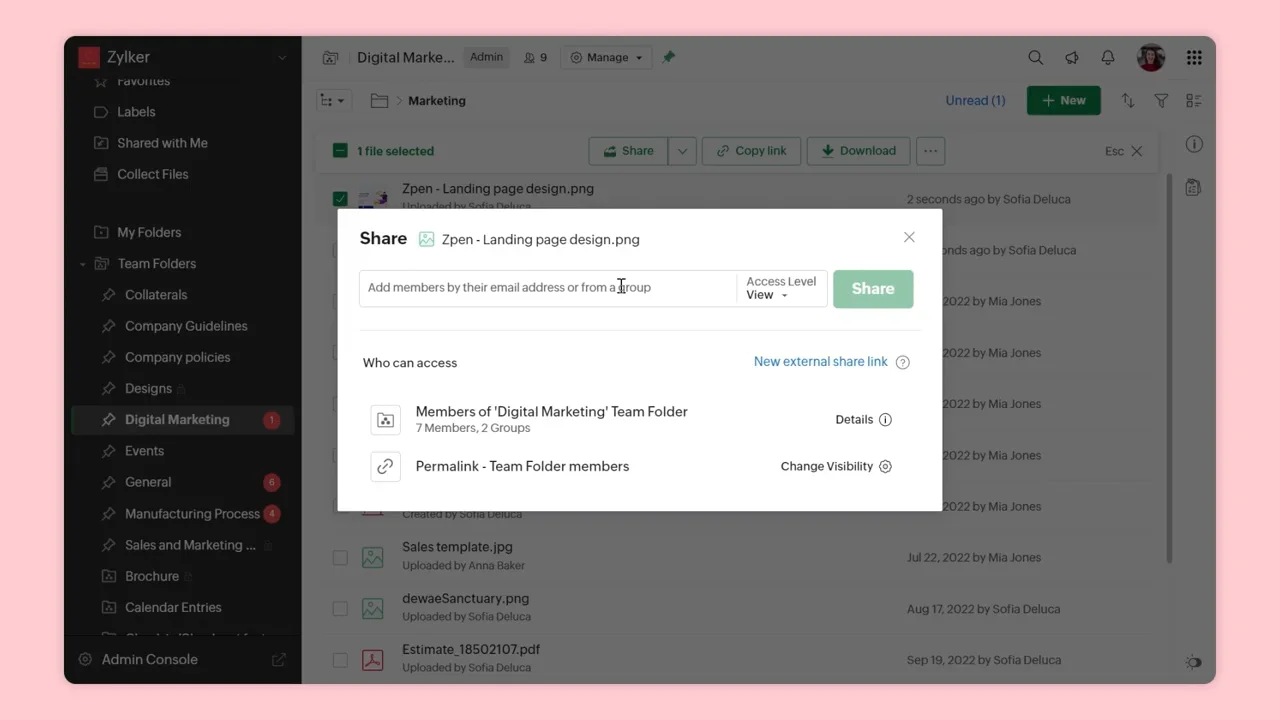The width and height of the screenshot is (1280, 720).
Task: Open Shared with Me in sidebar
Action: point(162,143)
